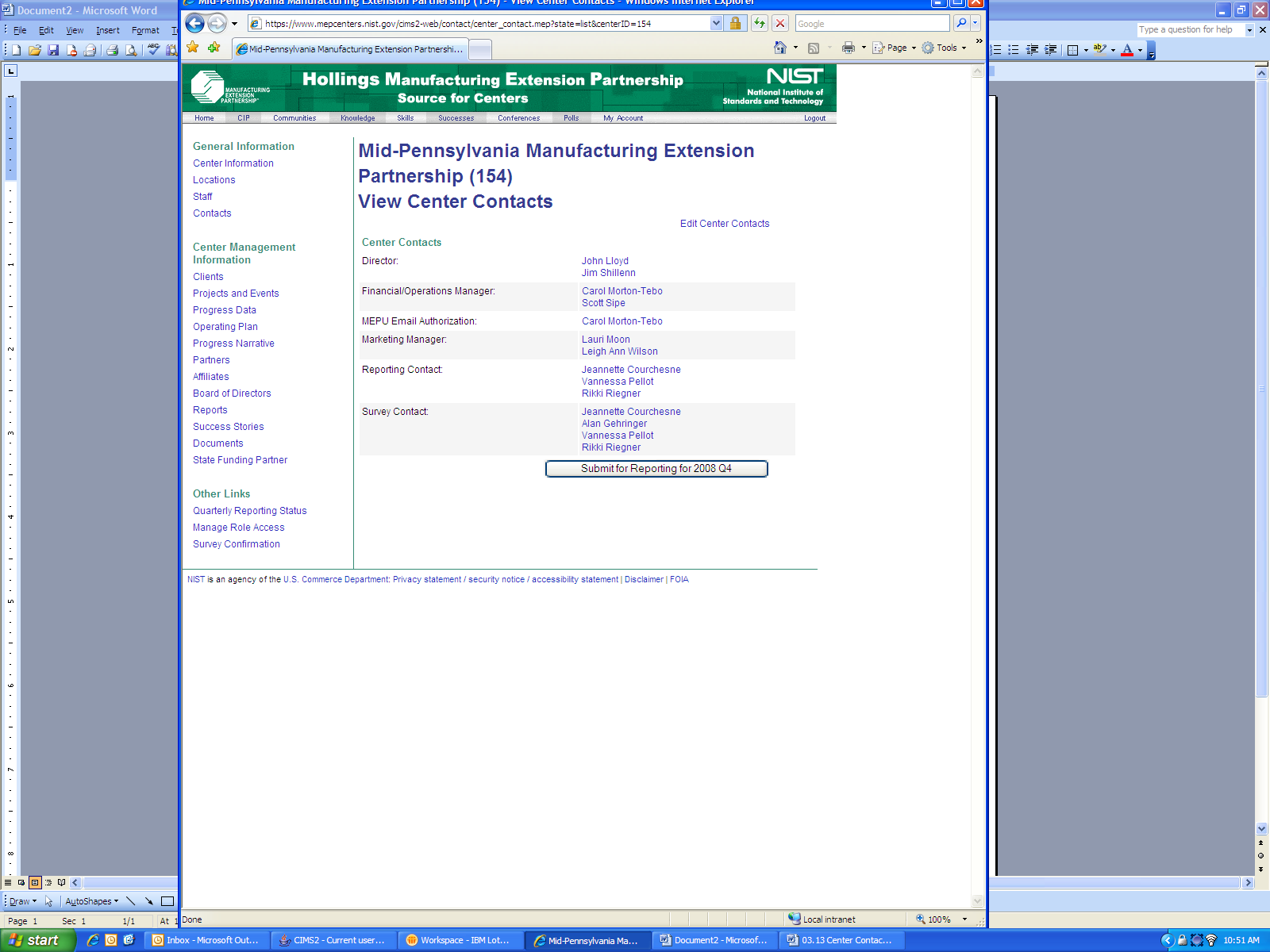This screenshot has width=1270, height=952.
Task: Click Increase Indent icon in Word
Action: coord(1051,50)
